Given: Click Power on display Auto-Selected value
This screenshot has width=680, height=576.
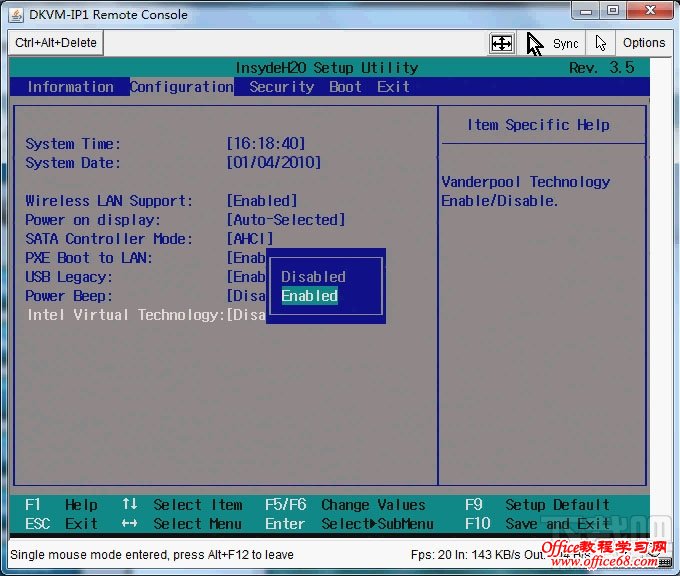Looking at the screenshot, I should [x=286, y=220].
